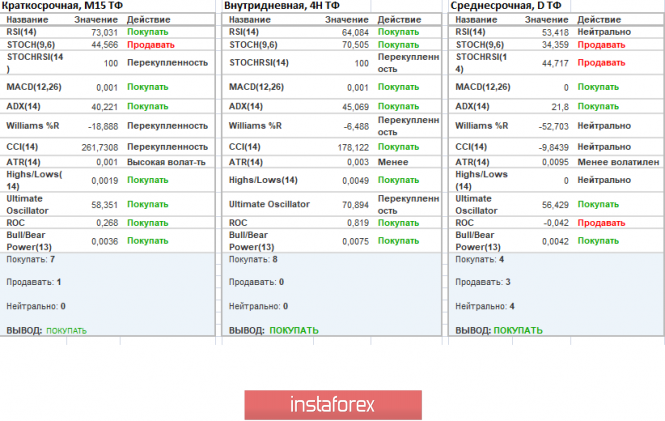665x421 pixels.
Task: Click Bull/Bear Power value 0,0036
Action: 104,241
